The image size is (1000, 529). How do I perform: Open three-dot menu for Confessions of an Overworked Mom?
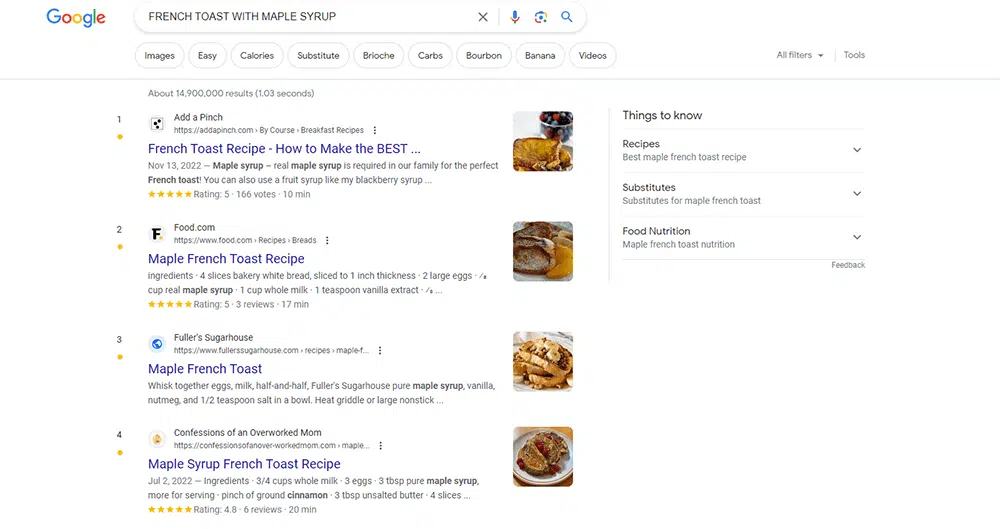pyautogui.click(x=381, y=445)
